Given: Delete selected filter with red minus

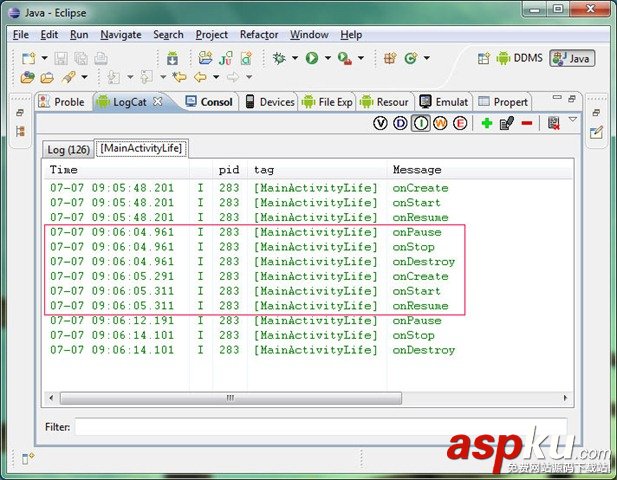Looking at the screenshot, I should click(x=526, y=124).
